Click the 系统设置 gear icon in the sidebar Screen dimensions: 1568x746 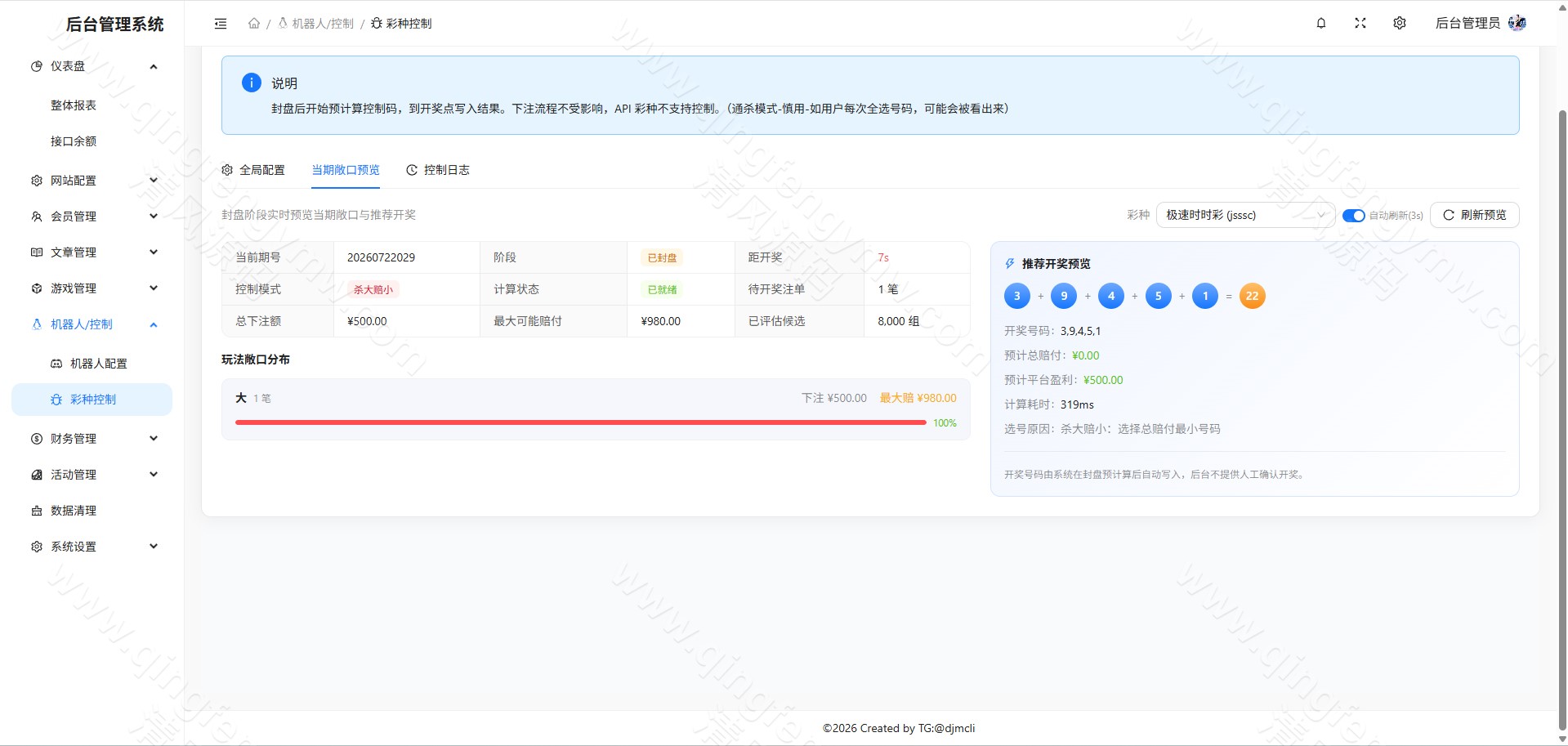[37, 547]
